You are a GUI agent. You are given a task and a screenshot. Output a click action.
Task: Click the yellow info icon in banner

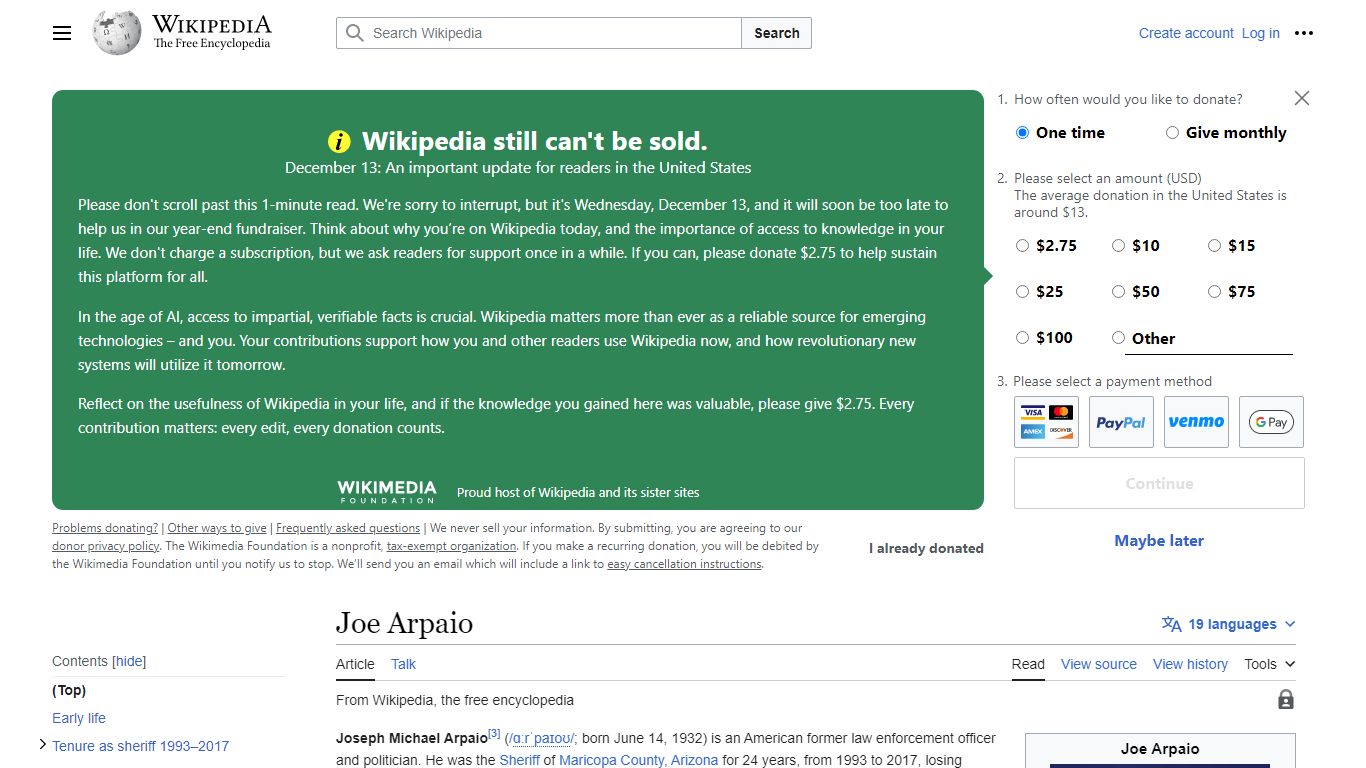(x=339, y=141)
